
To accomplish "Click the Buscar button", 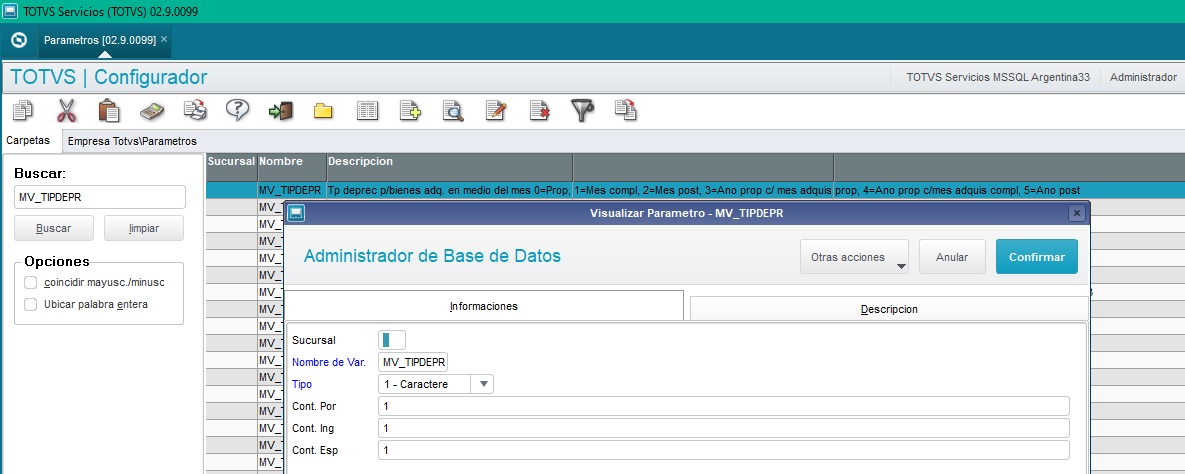I will coord(54,228).
